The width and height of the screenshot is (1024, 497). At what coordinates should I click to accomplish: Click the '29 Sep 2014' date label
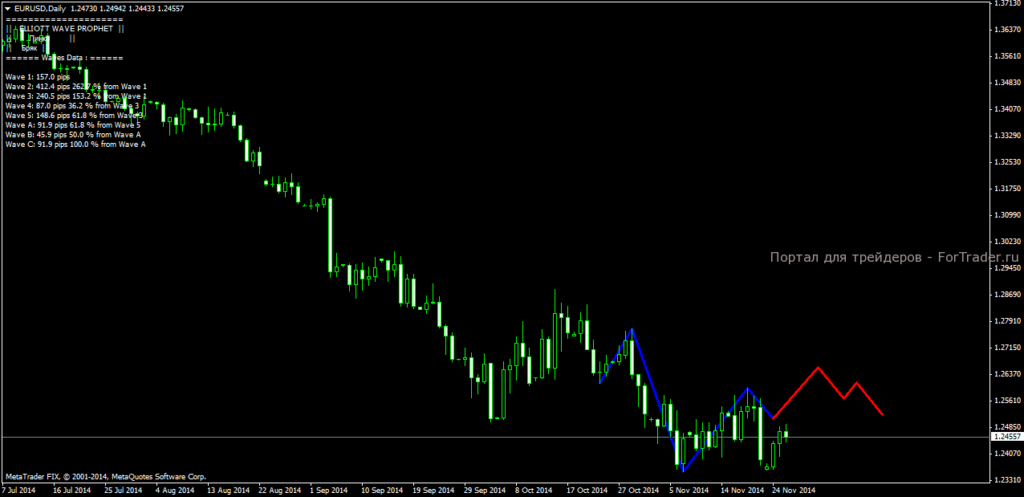pyautogui.click(x=485, y=490)
